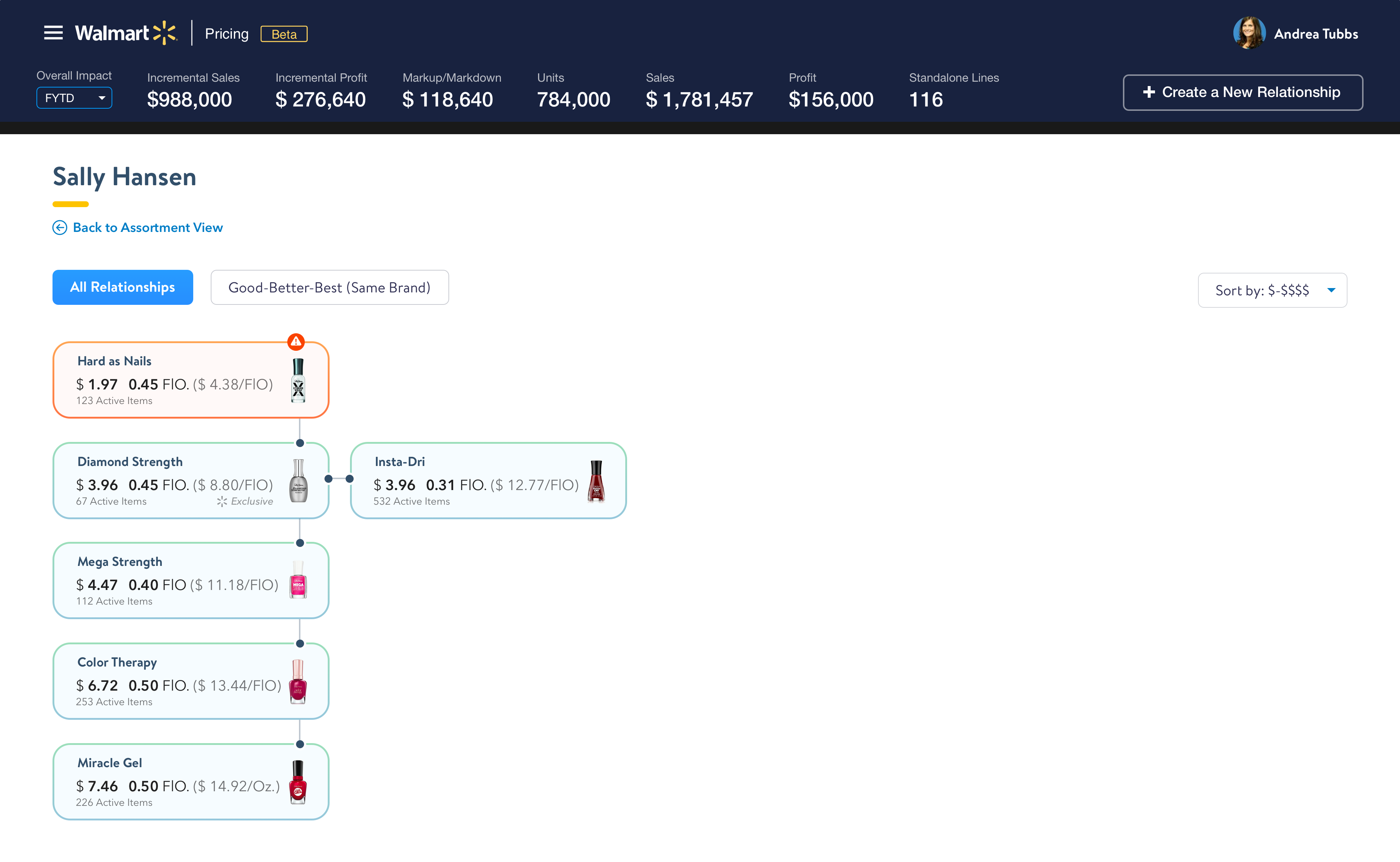Switch to Good-Better-Best (Same Brand) tab
Screen dimensions: 1400x862
(x=330, y=287)
